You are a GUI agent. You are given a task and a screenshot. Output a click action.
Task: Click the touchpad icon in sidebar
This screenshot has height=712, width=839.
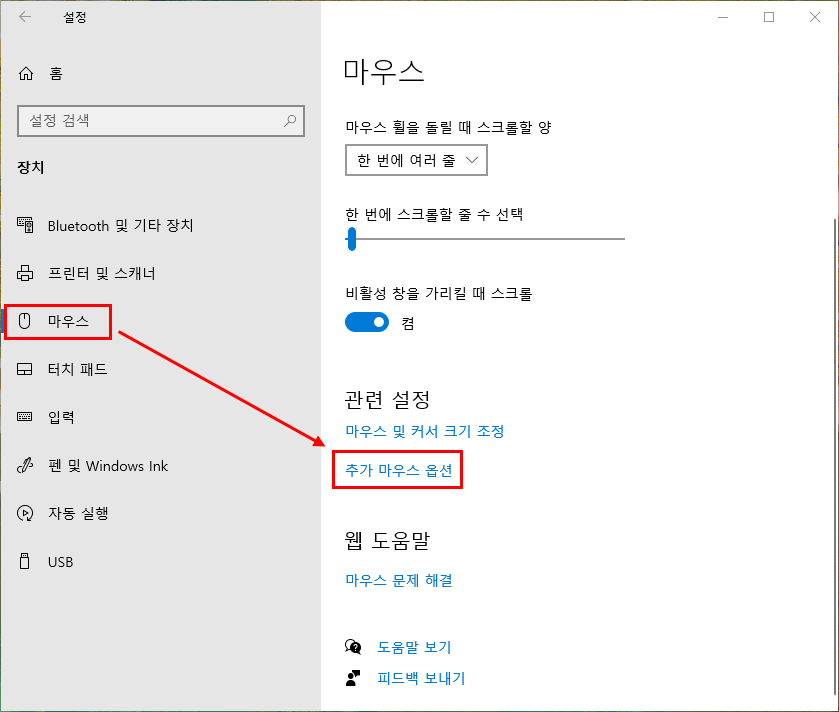click(x=25, y=369)
